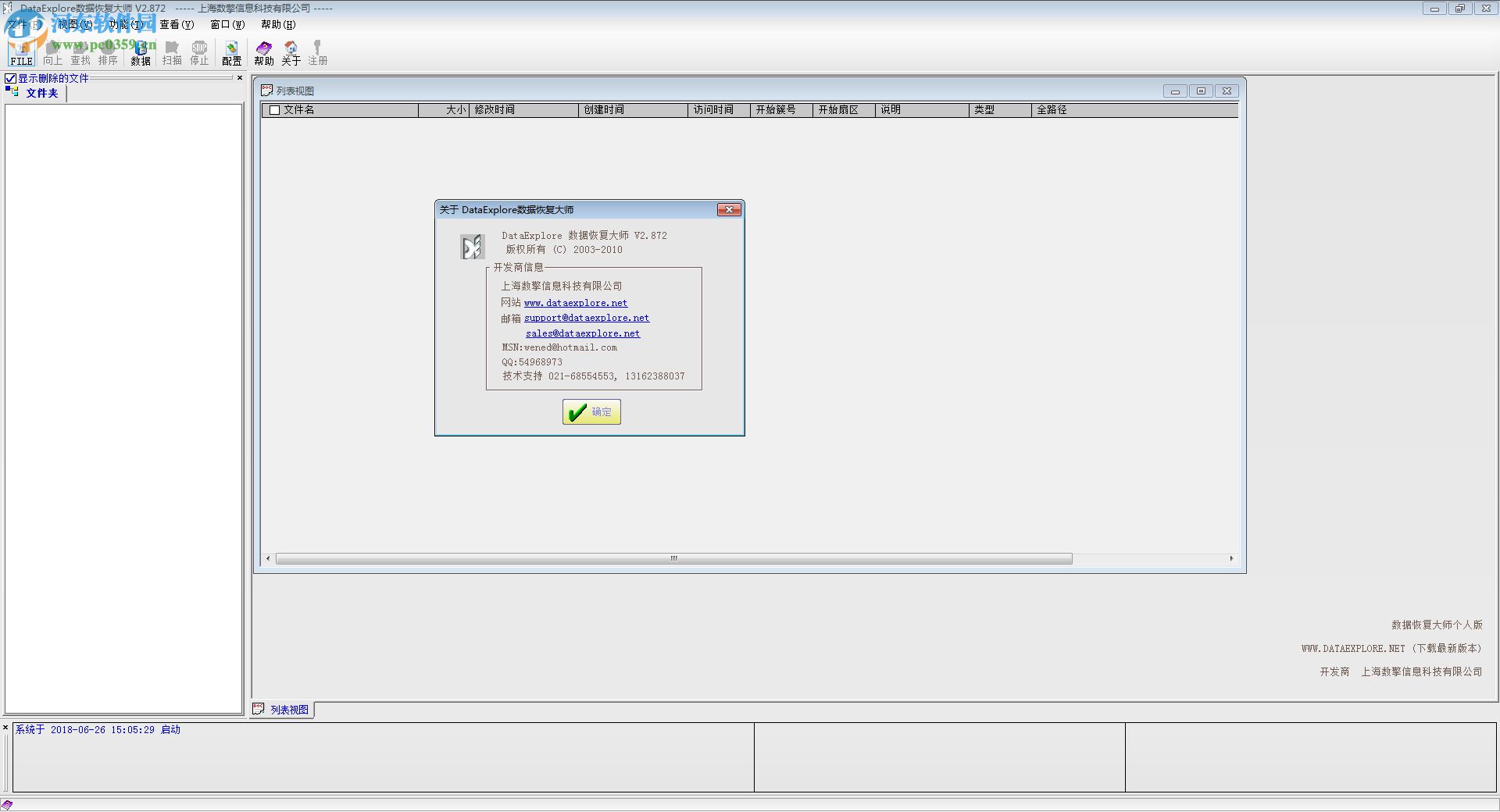
Task: Click the scrollbar left arrow in list view
Action: pos(268,558)
